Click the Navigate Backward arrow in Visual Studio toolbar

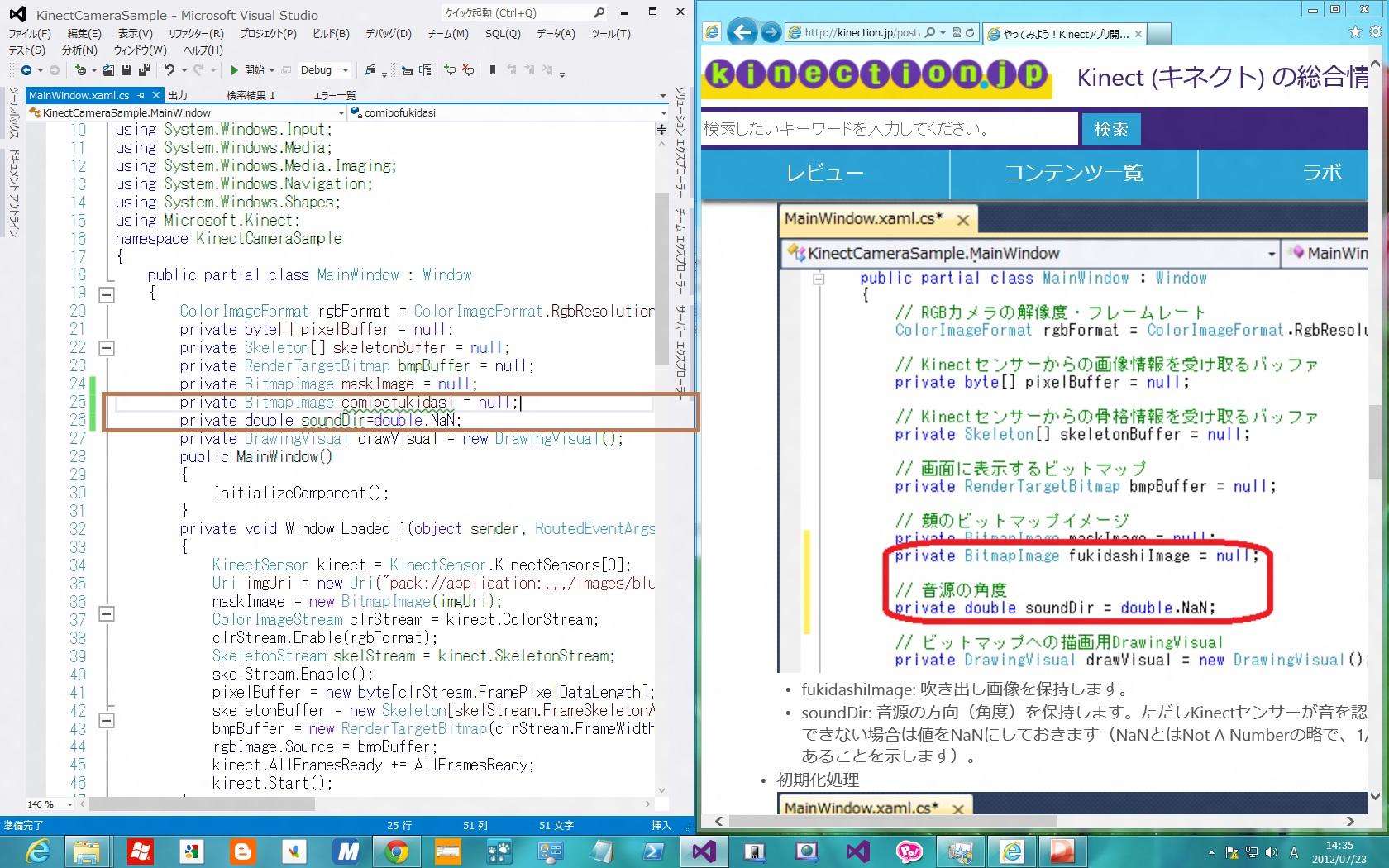pyautogui.click(x=26, y=70)
